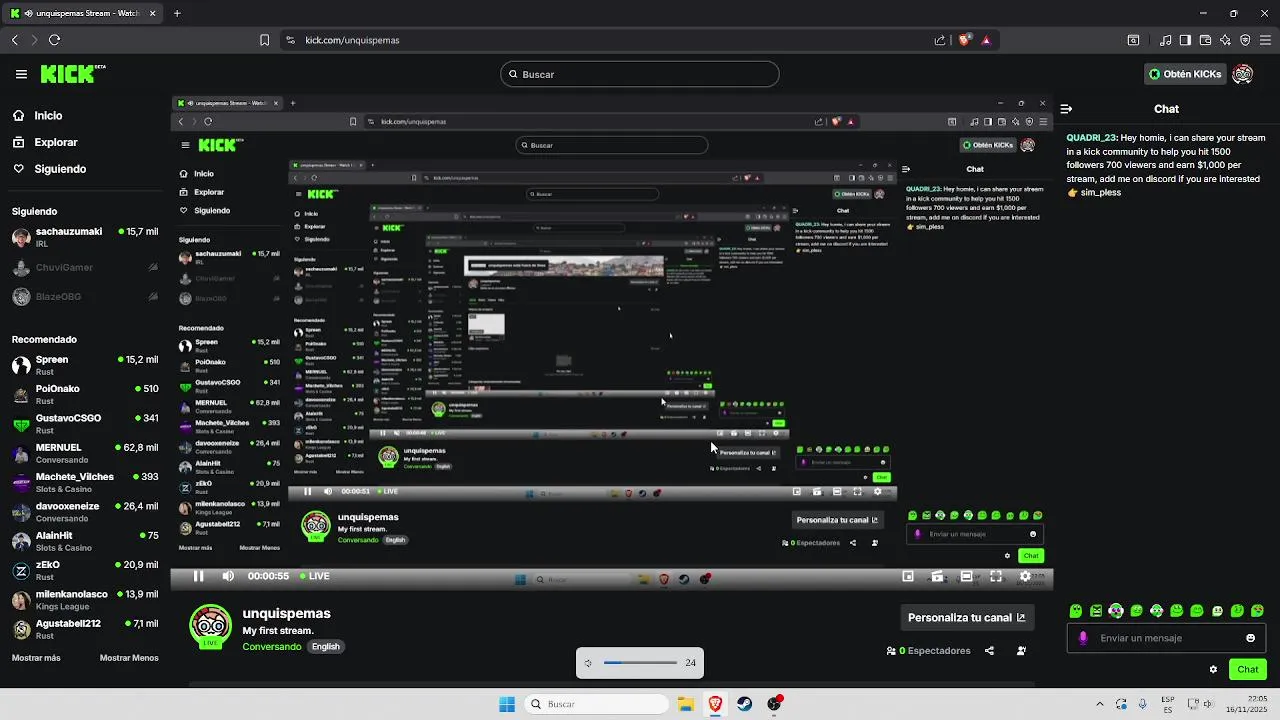This screenshot has width=1280, height=720.
Task: Open the zEkO channel in the main sidebar
Action: click(85, 570)
